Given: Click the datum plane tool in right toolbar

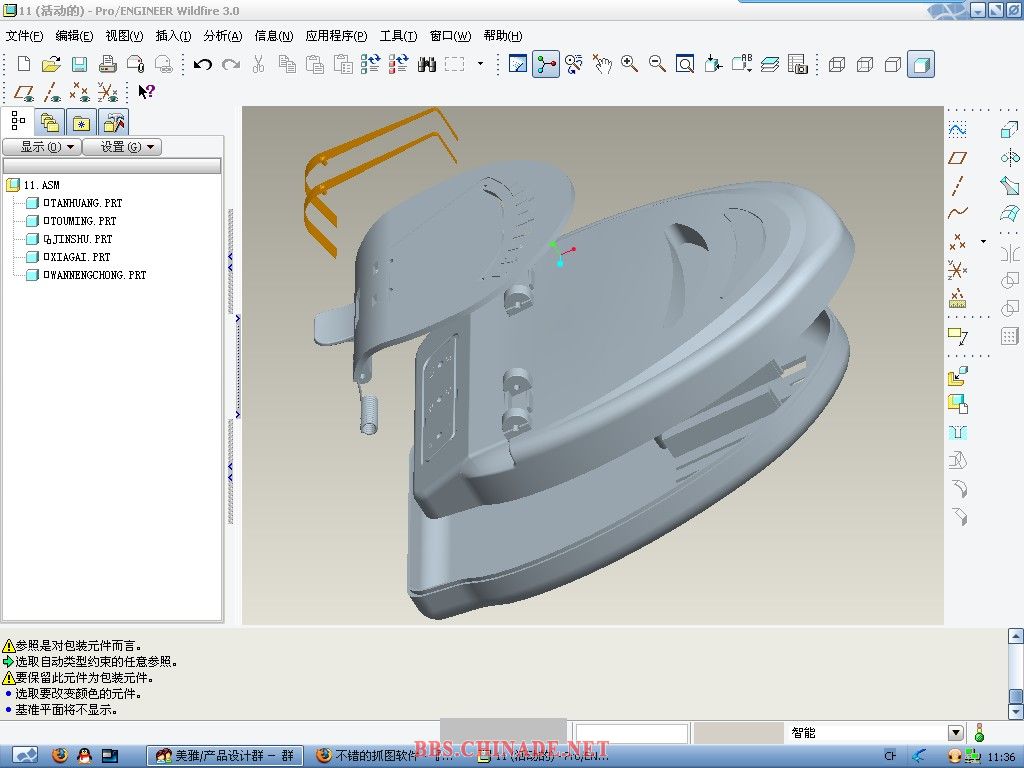Looking at the screenshot, I should coord(957,158).
